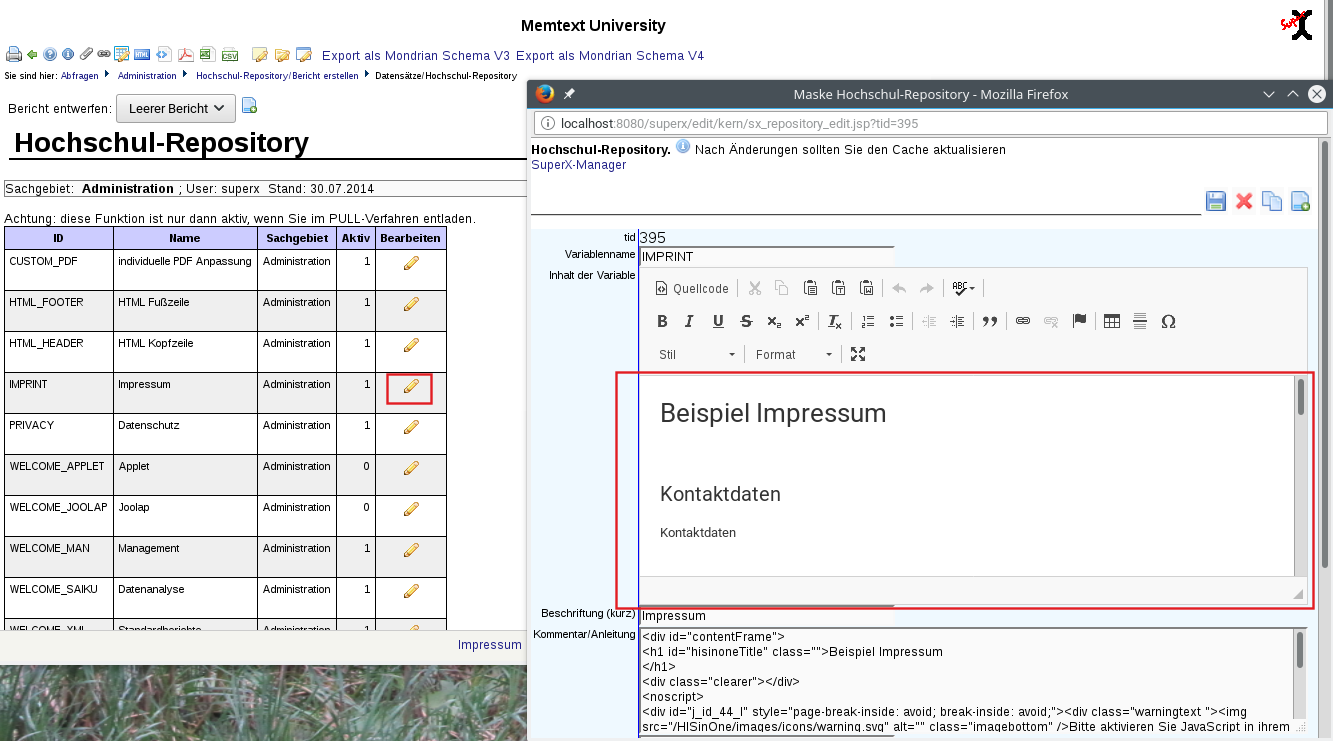Export the report as Excel file

click(208, 54)
